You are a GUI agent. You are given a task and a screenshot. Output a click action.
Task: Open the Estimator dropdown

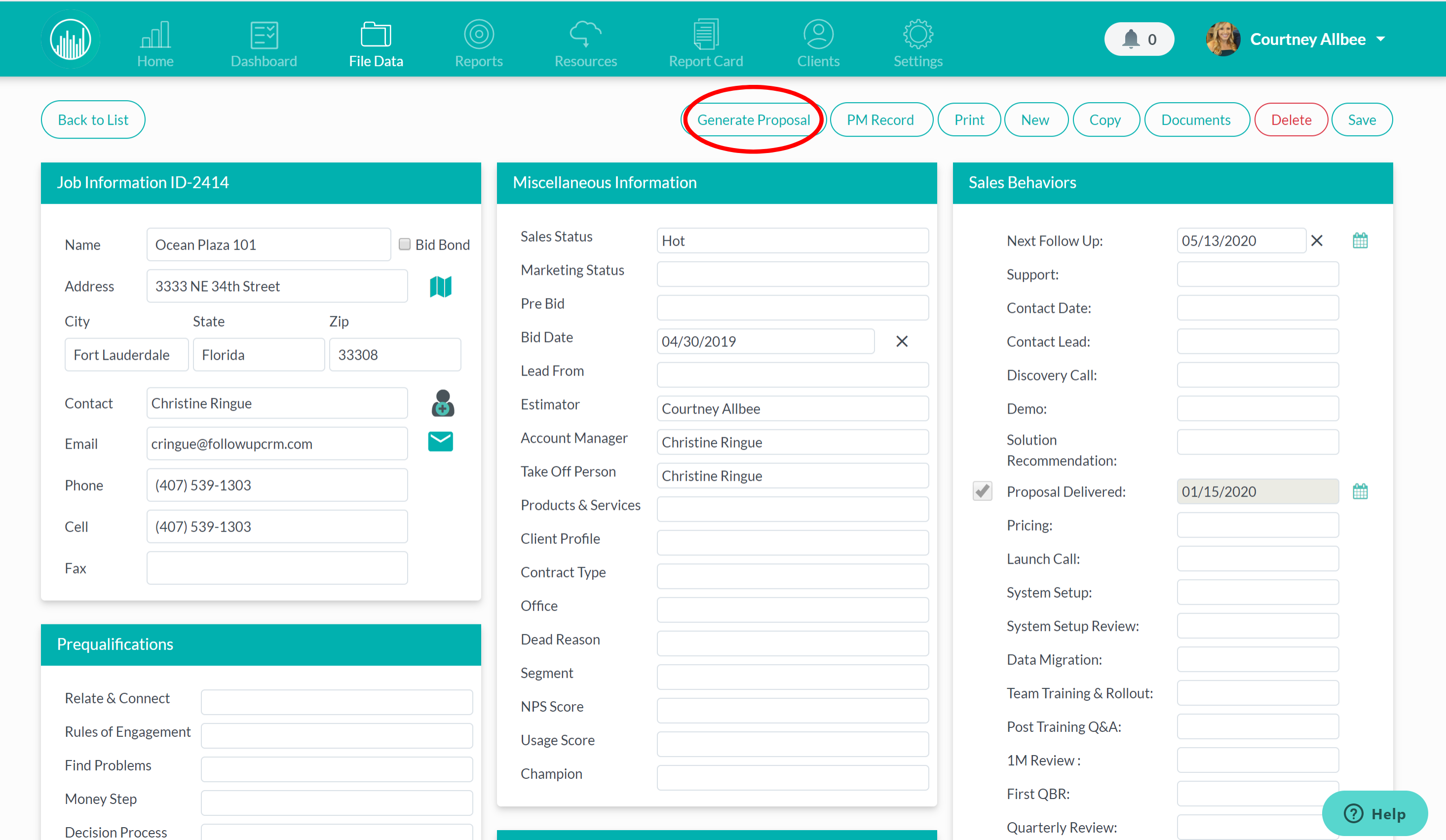point(793,409)
